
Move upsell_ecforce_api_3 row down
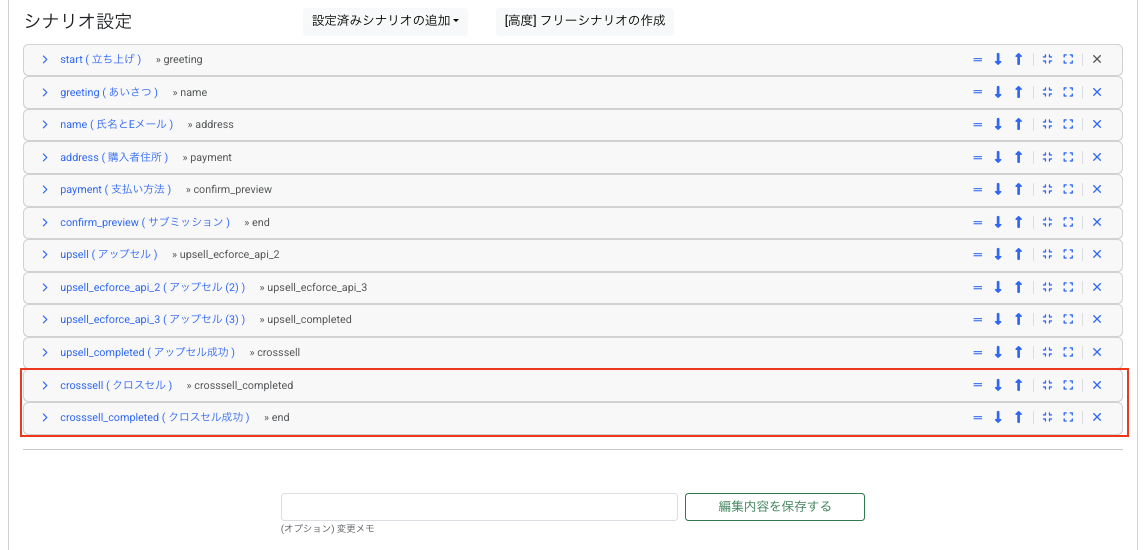click(x=998, y=319)
